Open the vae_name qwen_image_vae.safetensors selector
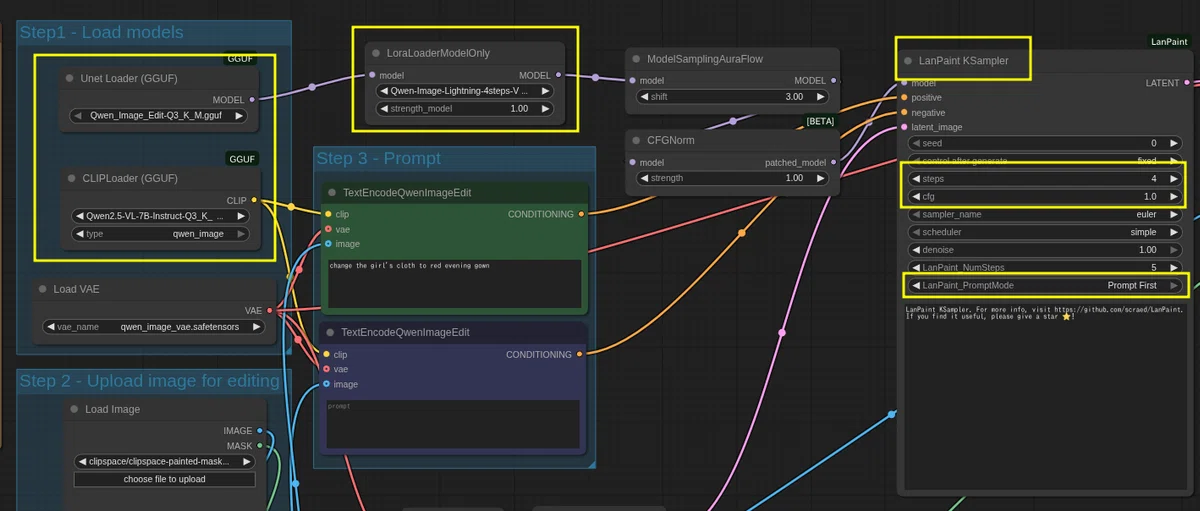 154,326
